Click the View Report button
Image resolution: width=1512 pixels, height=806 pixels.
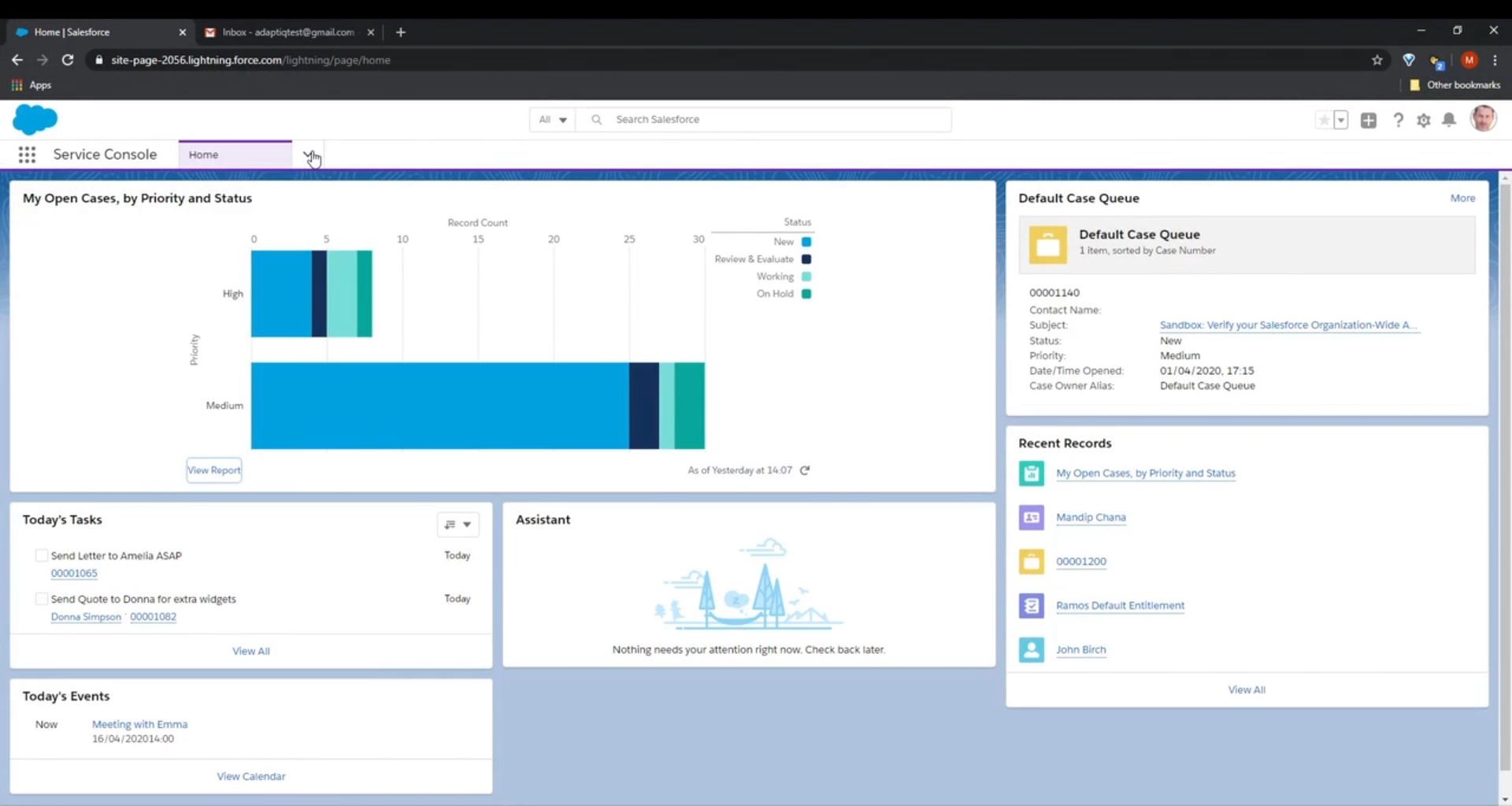[x=213, y=470]
